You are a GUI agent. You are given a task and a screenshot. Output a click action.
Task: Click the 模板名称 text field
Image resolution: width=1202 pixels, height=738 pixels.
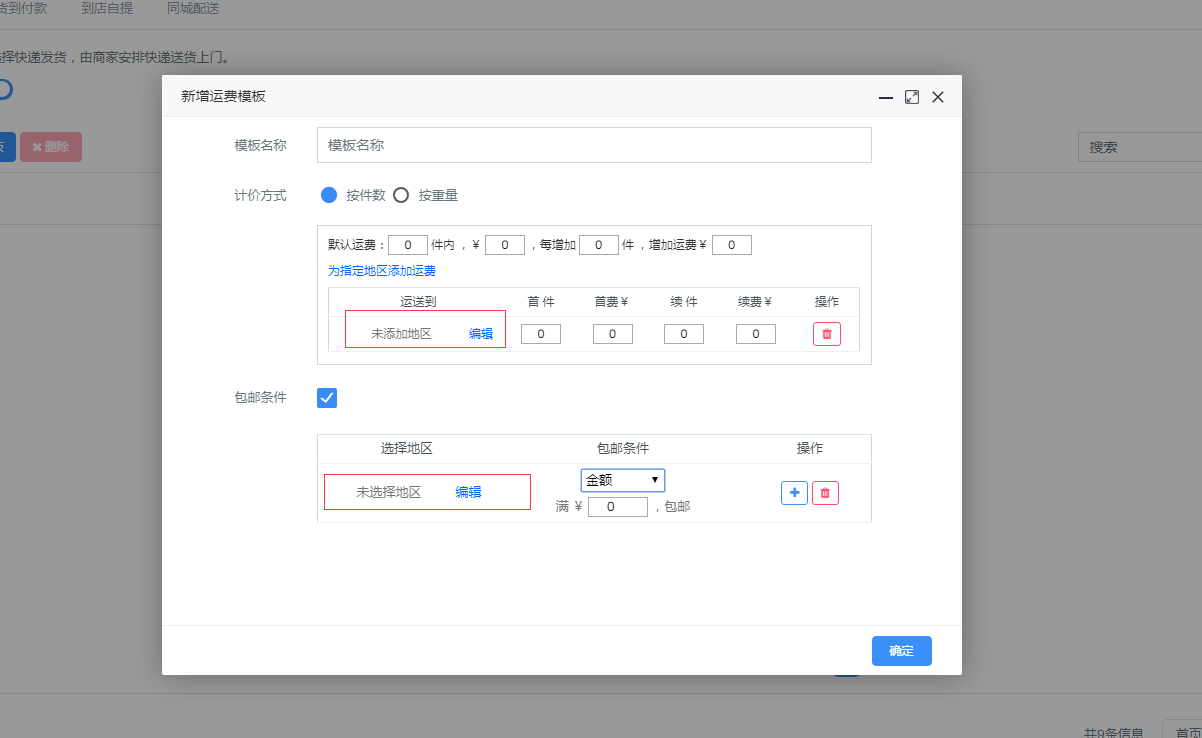(594, 145)
